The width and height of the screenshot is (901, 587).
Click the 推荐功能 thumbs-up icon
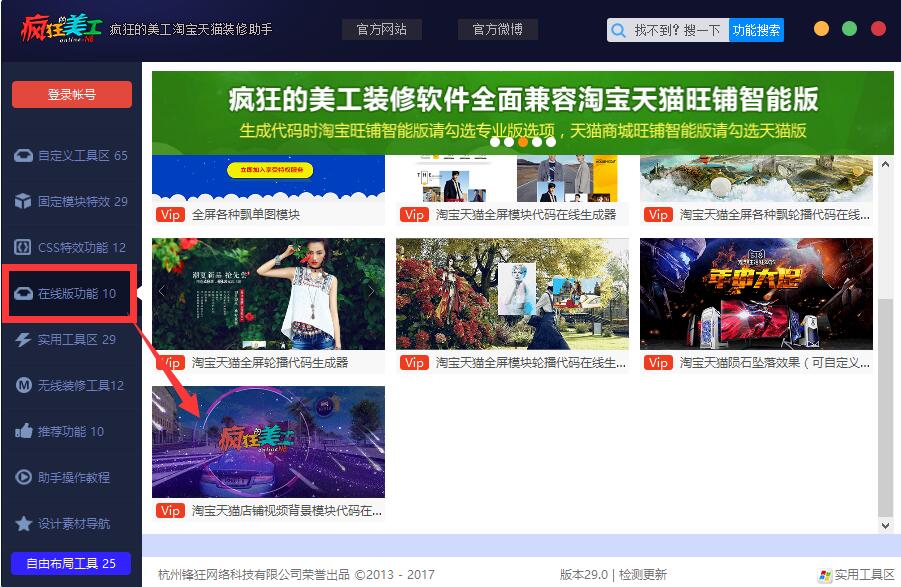[x=23, y=431]
